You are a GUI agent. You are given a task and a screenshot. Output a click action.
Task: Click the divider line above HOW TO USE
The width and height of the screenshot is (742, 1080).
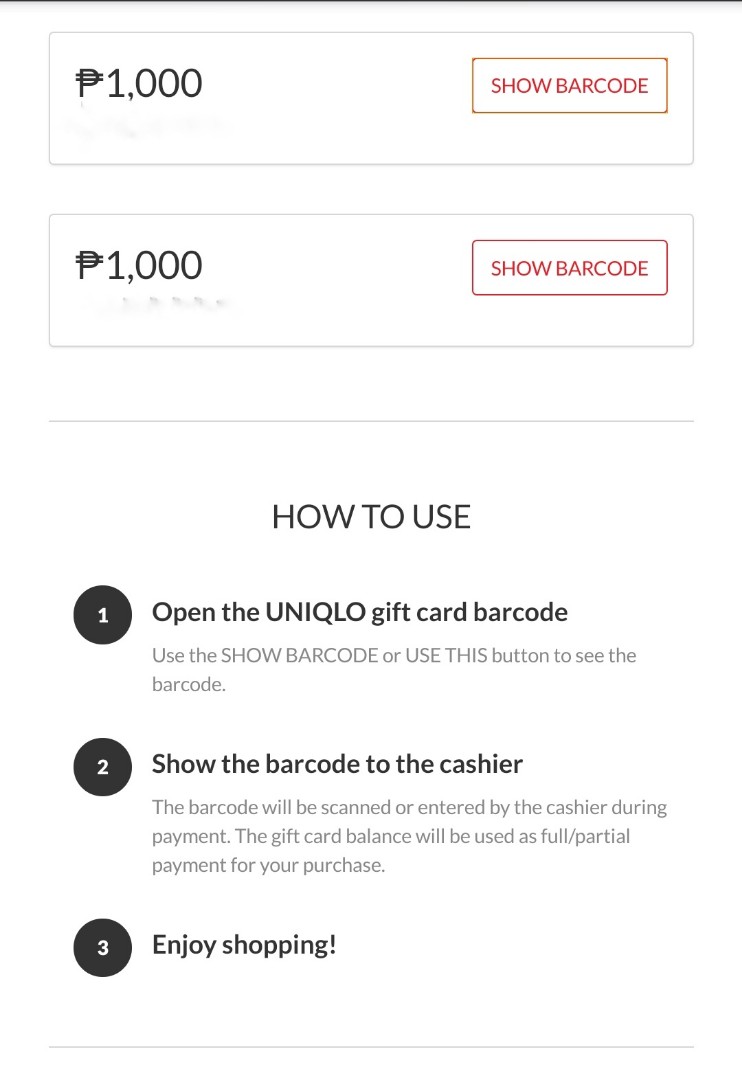click(x=371, y=419)
